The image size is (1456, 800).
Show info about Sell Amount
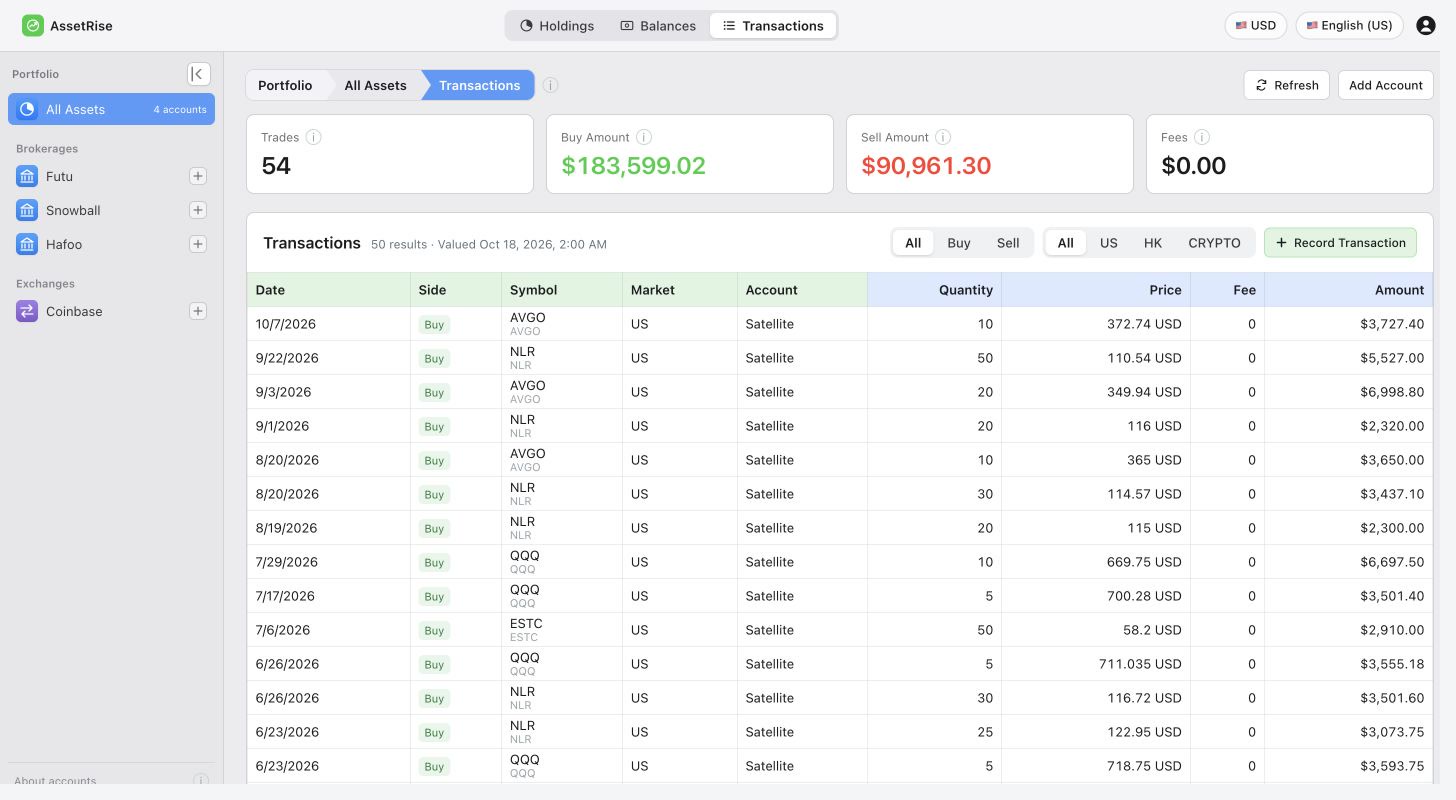pos(943,137)
